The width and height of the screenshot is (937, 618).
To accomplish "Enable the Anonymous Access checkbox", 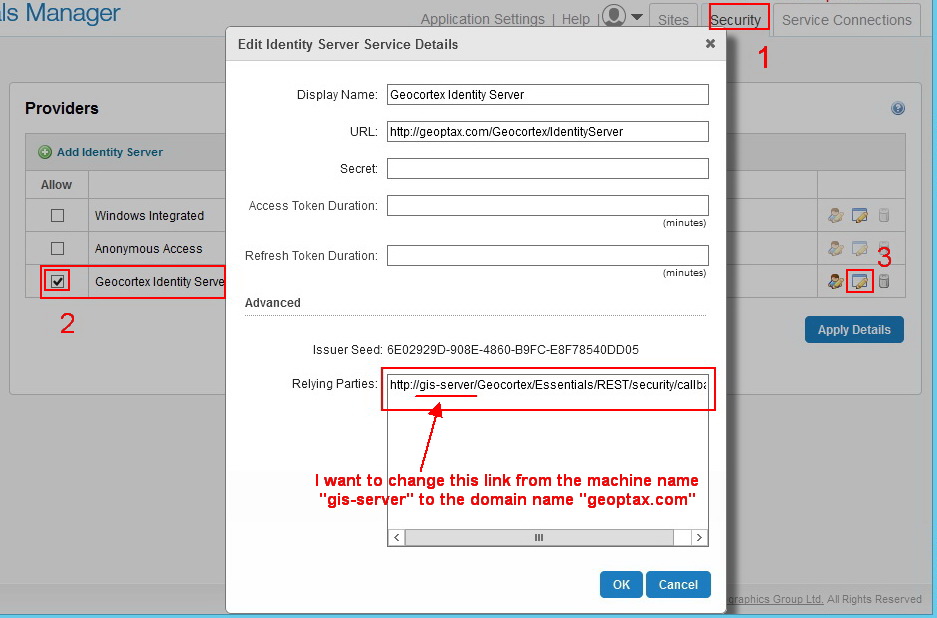I will pos(57,248).
